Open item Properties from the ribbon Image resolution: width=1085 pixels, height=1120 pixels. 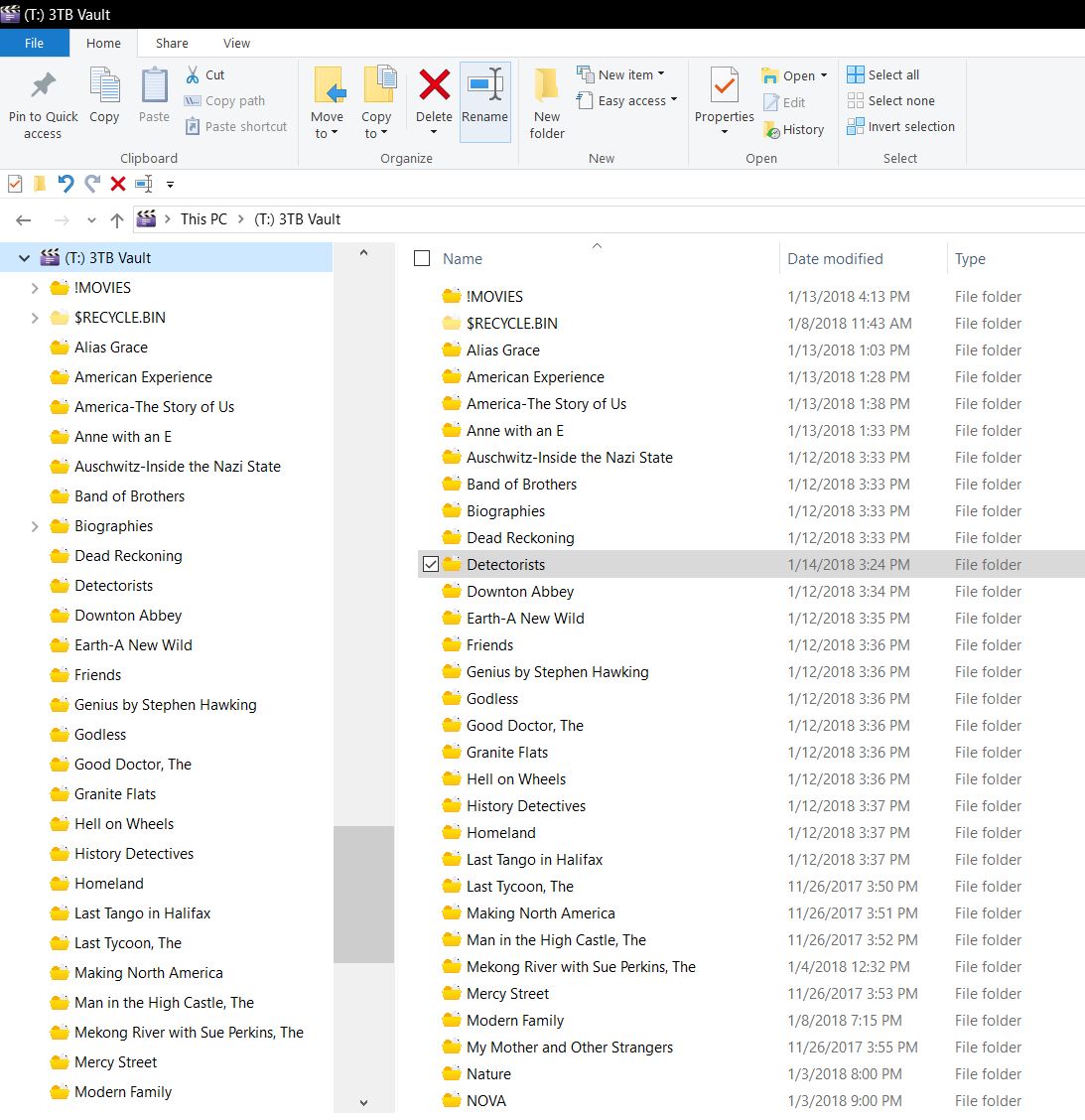[724, 94]
